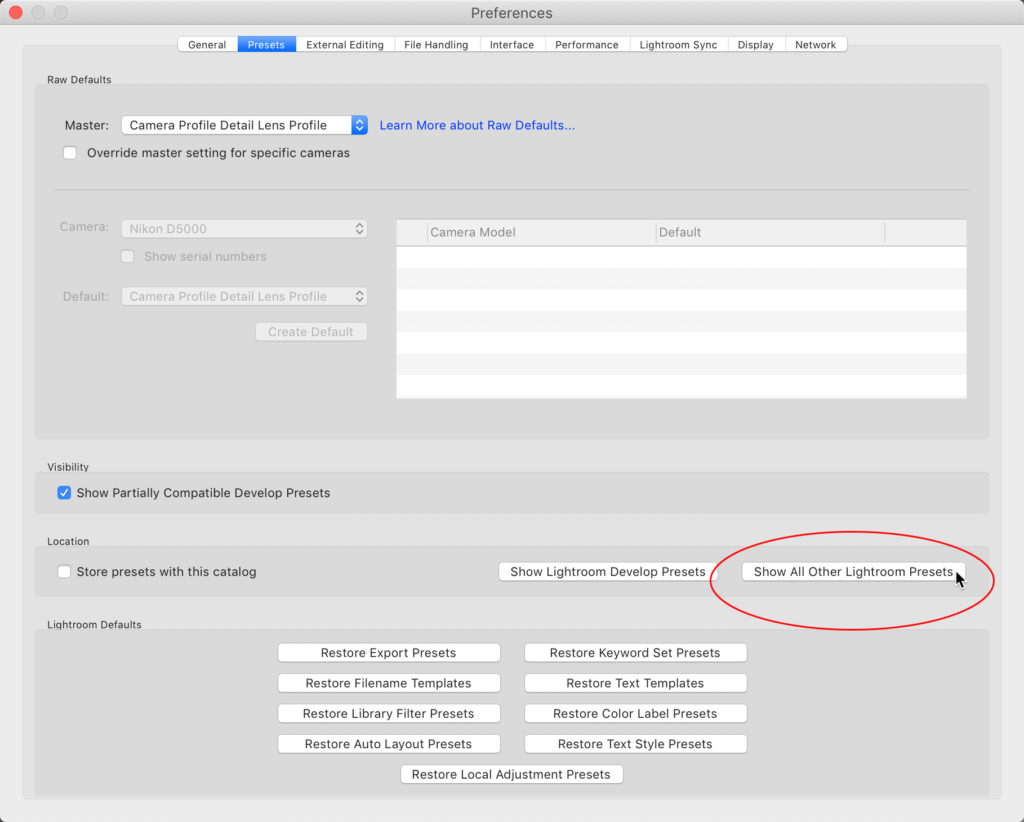This screenshot has width=1024, height=822.
Task: Select the Interface tab
Action: (x=511, y=44)
